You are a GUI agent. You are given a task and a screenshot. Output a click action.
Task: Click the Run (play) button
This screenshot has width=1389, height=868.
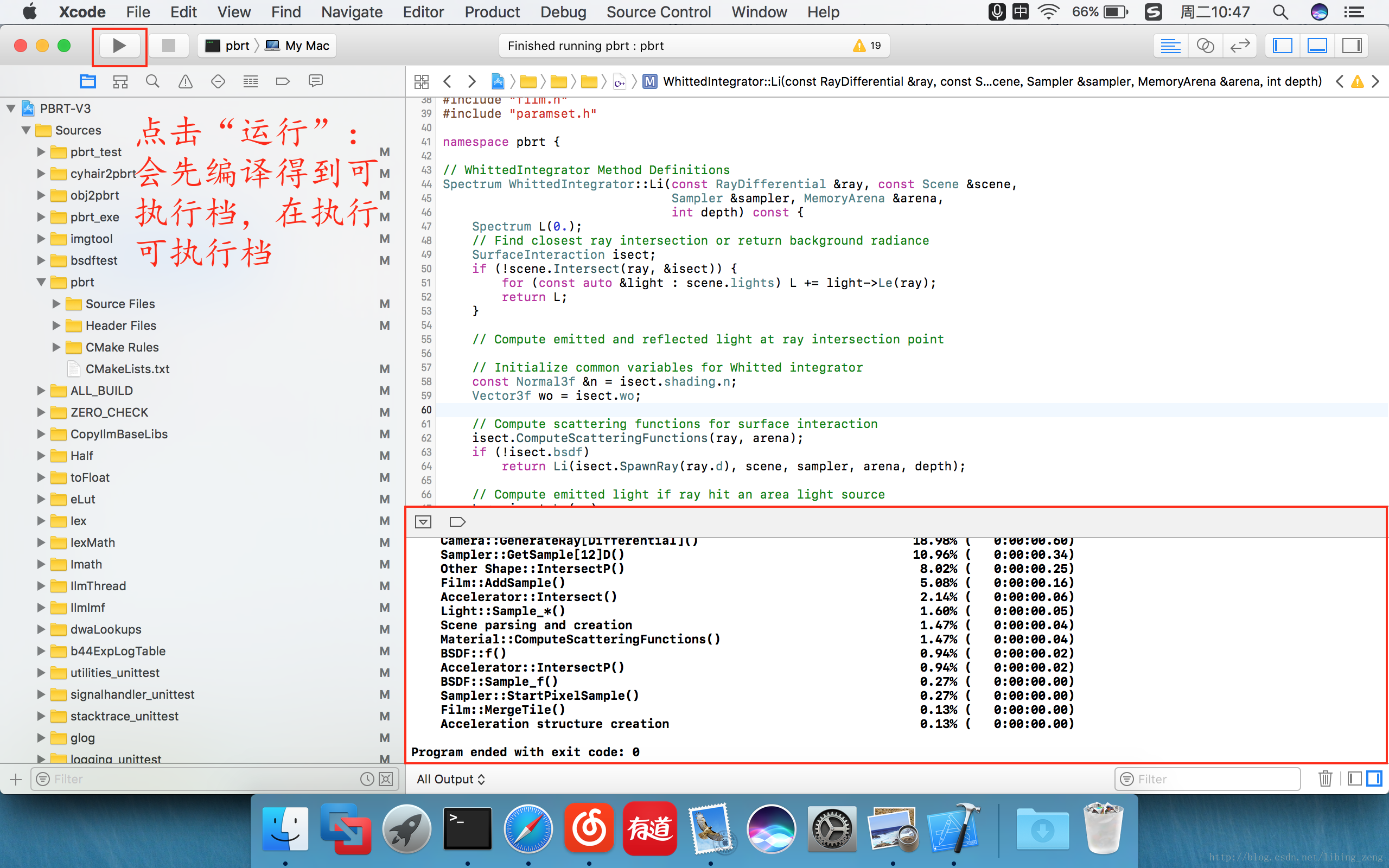click(119, 46)
